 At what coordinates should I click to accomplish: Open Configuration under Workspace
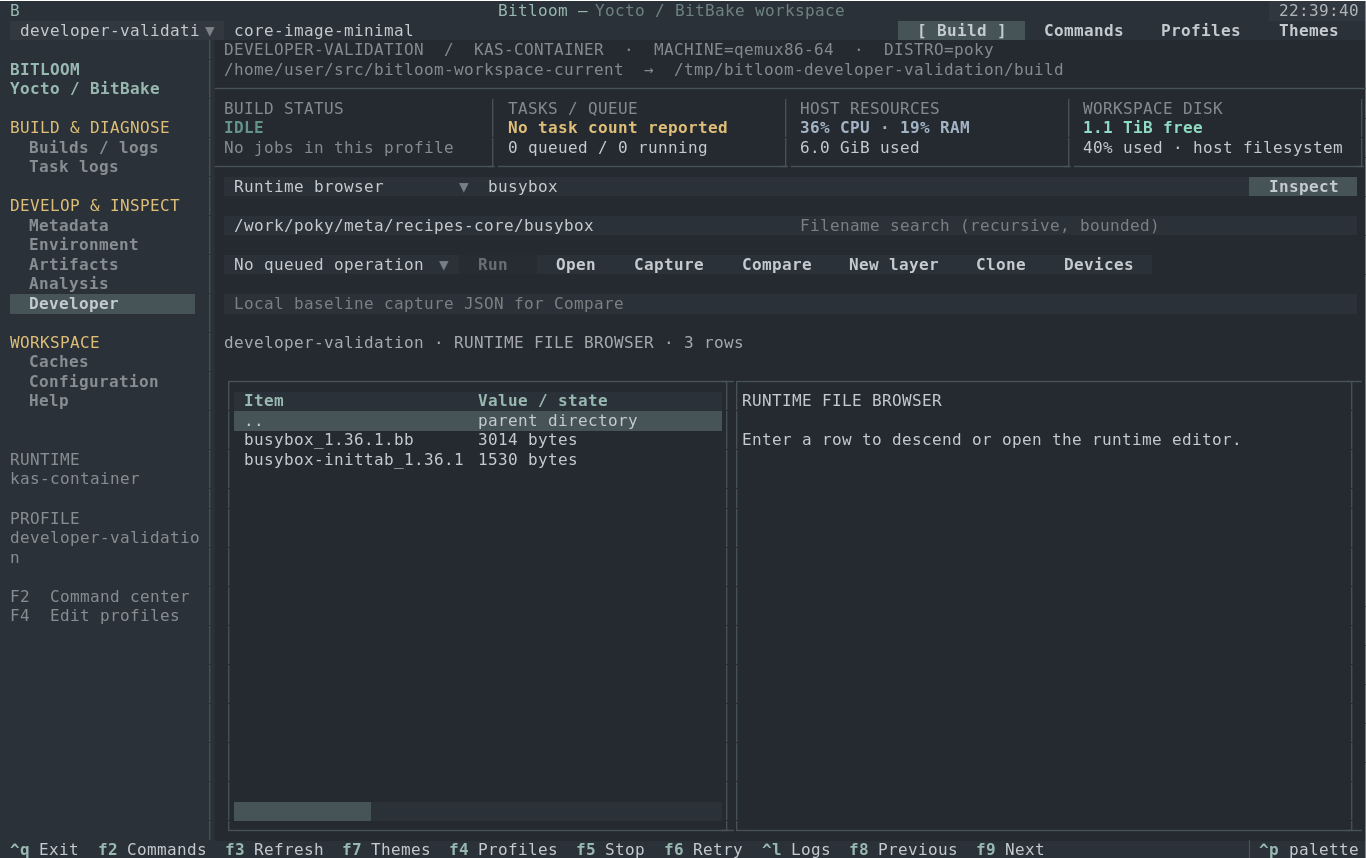(93, 381)
